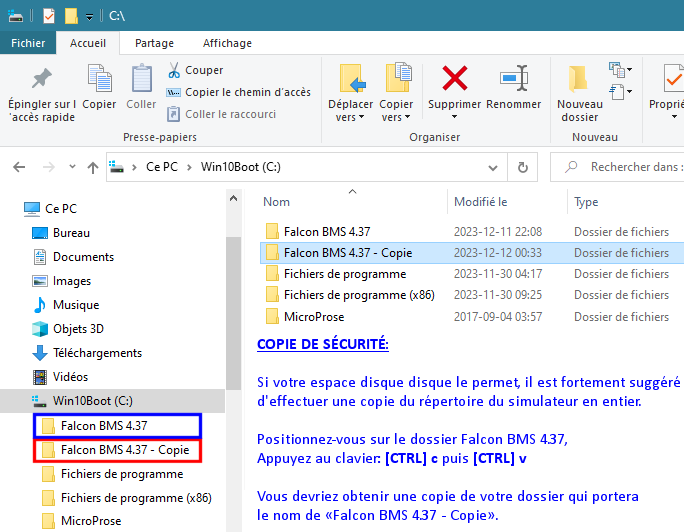Sort files by Modifié le column
The height and width of the screenshot is (532, 684).
481,202
